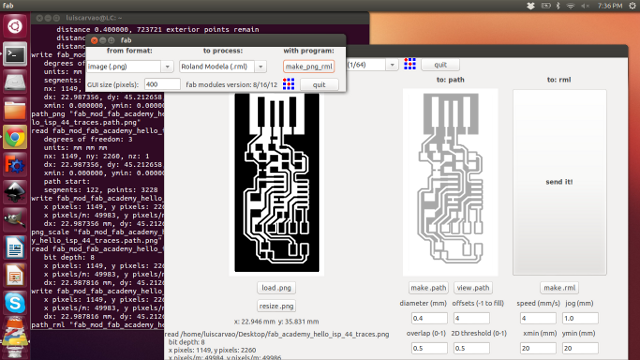Click the overlap (0-1) input field
640x360 pixels.
pyautogui.click(x=429, y=348)
